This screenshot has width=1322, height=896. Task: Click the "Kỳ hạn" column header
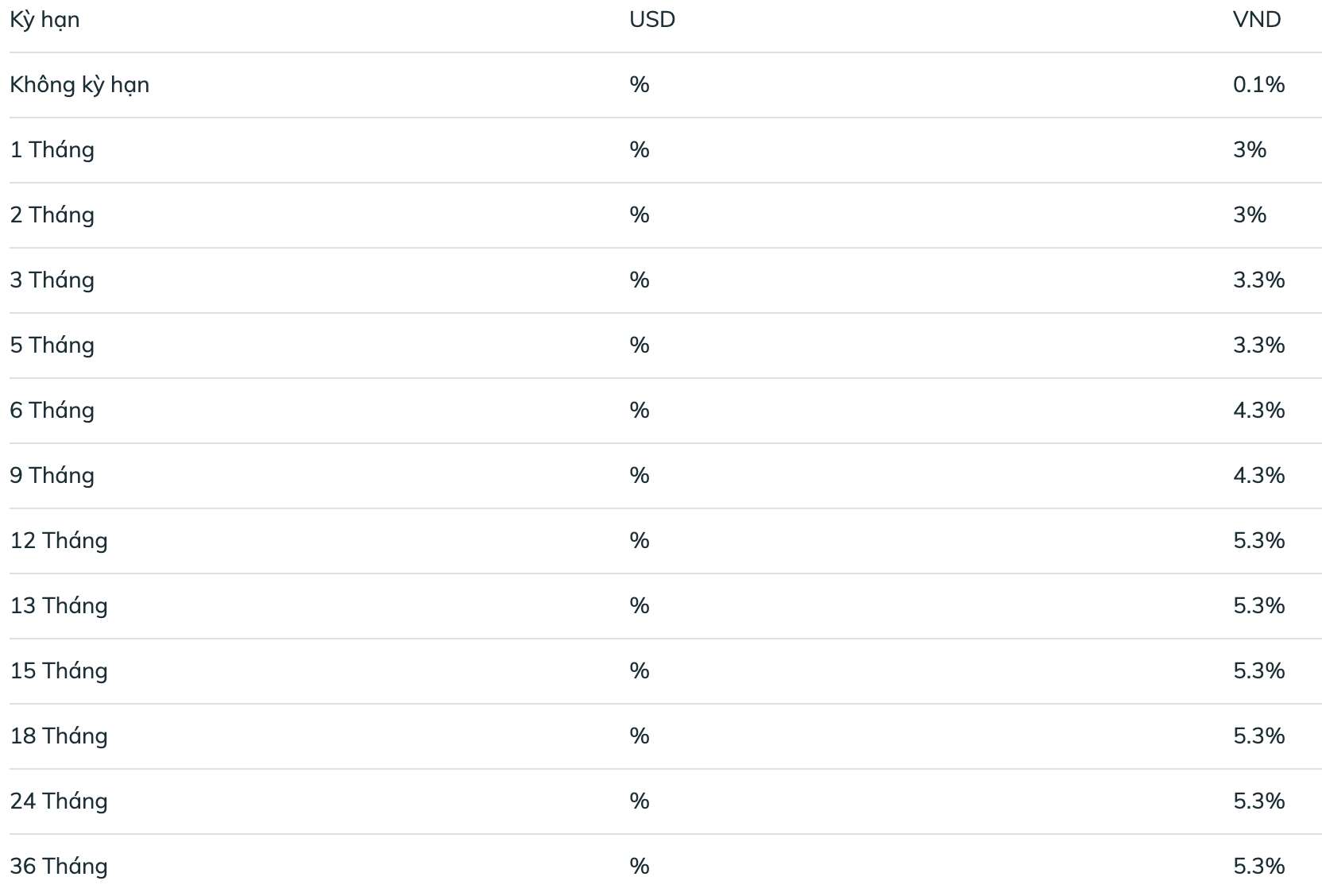44,20
